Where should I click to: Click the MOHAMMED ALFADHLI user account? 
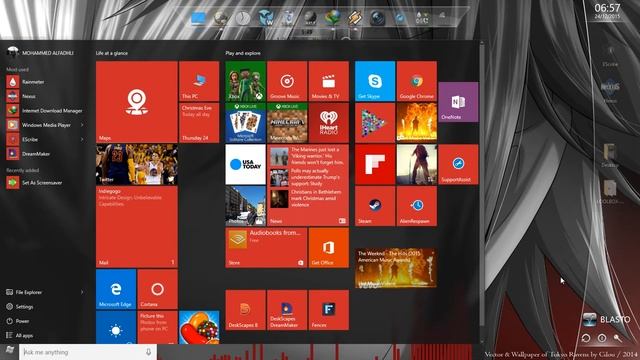41,53
